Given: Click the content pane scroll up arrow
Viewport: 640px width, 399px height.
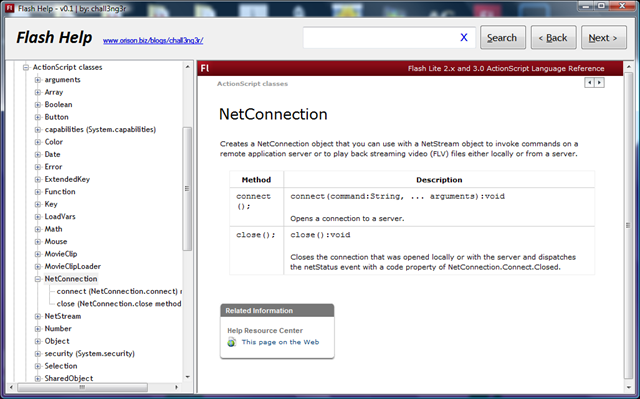Looking at the screenshot, I should point(628,66).
